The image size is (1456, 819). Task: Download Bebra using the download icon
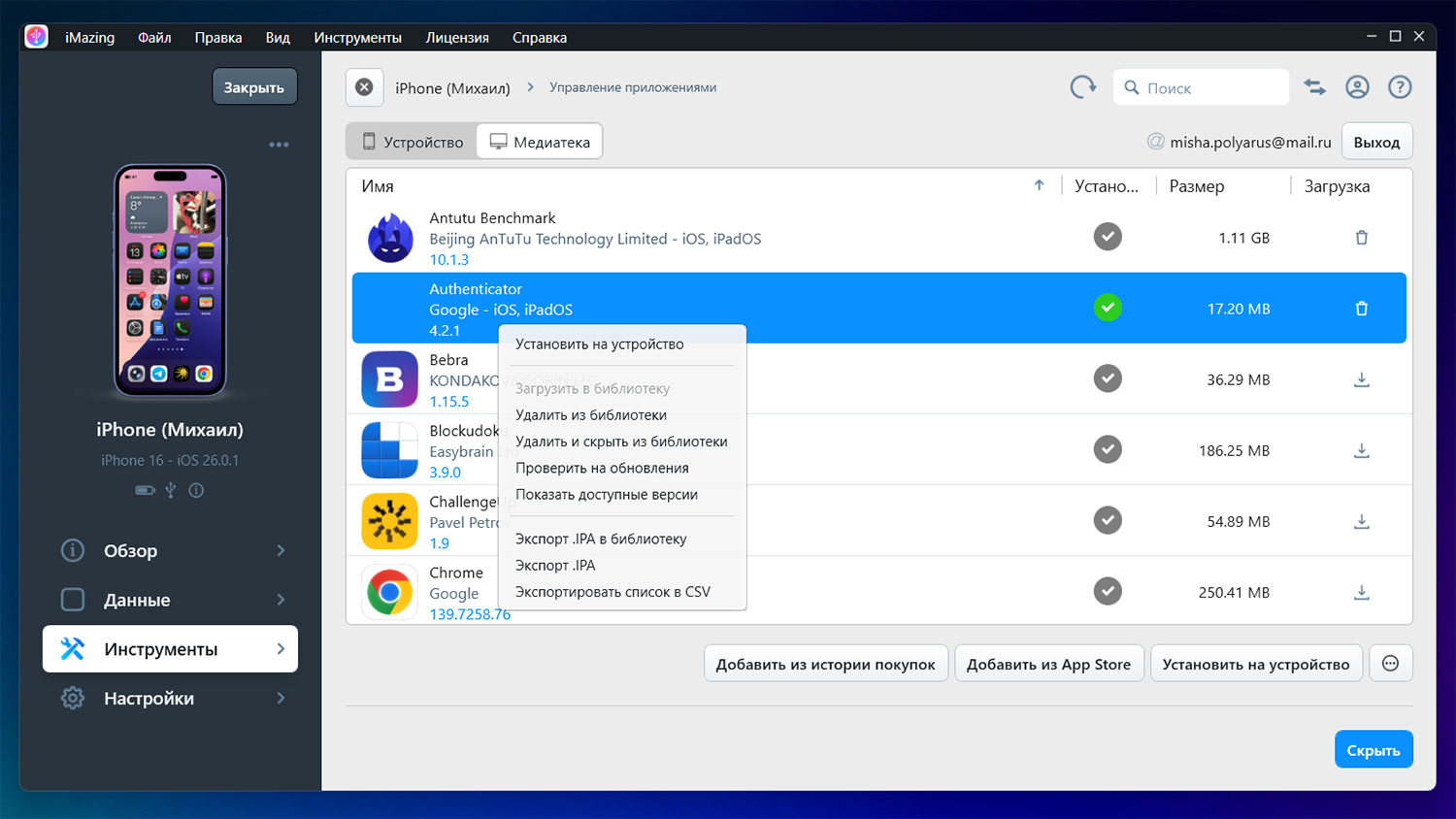point(1361,379)
